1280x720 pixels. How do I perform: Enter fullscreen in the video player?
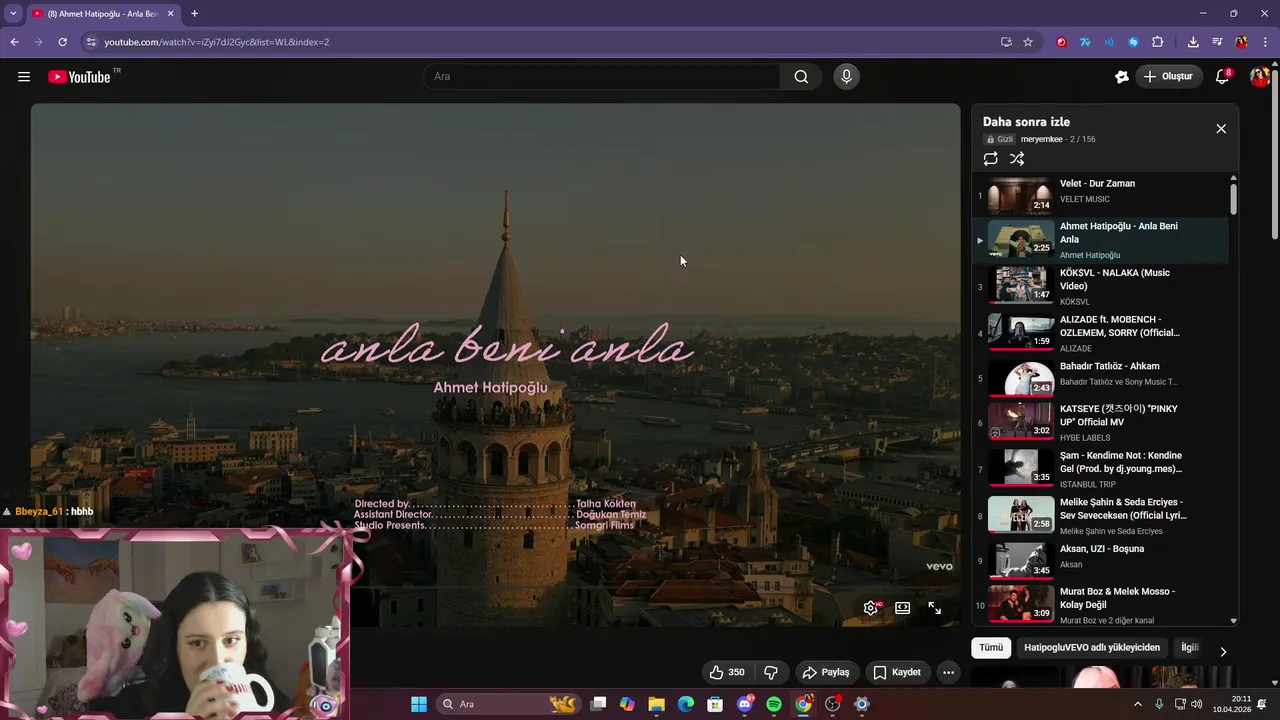coord(934,608)
